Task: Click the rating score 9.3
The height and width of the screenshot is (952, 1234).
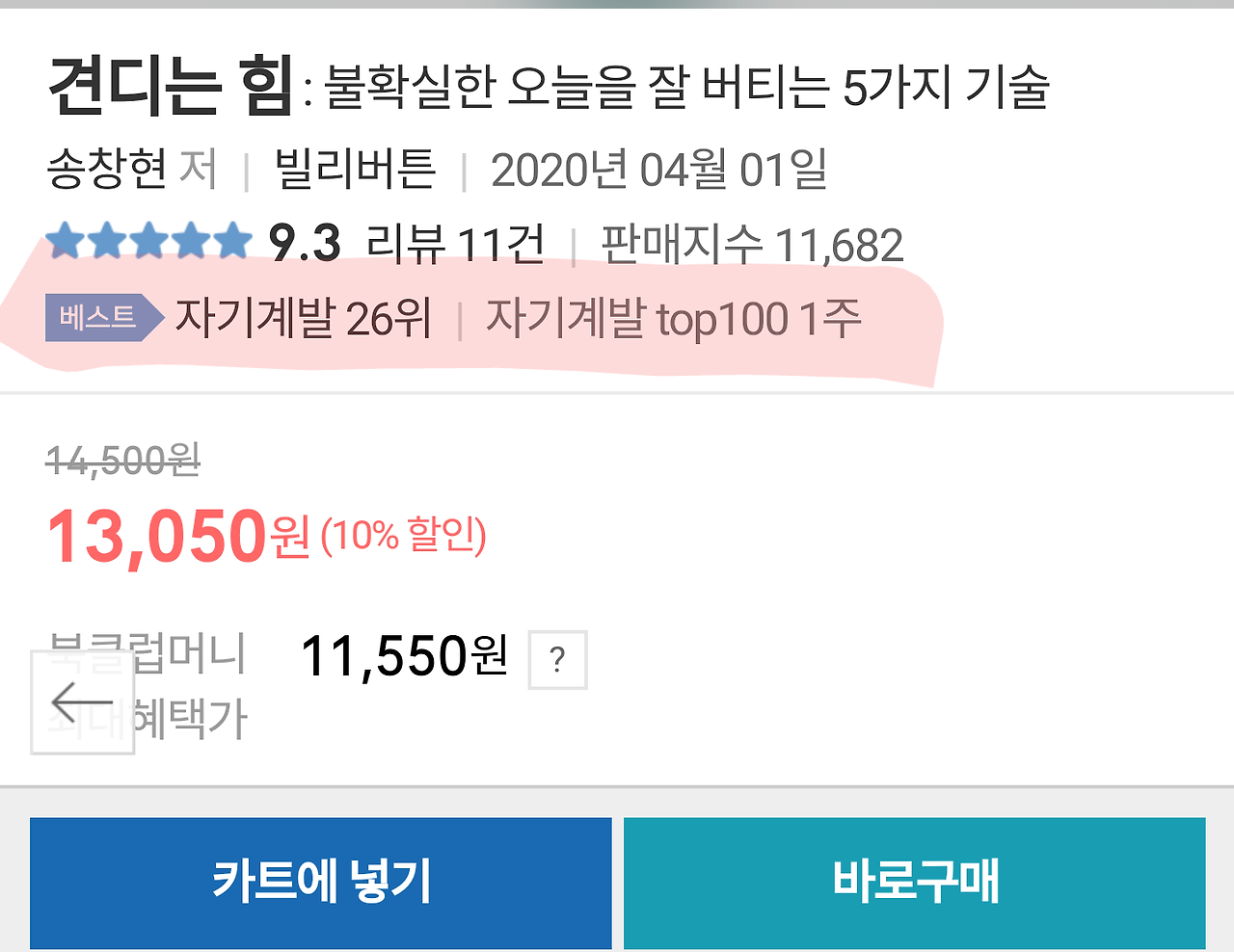Action: [305, 242]
